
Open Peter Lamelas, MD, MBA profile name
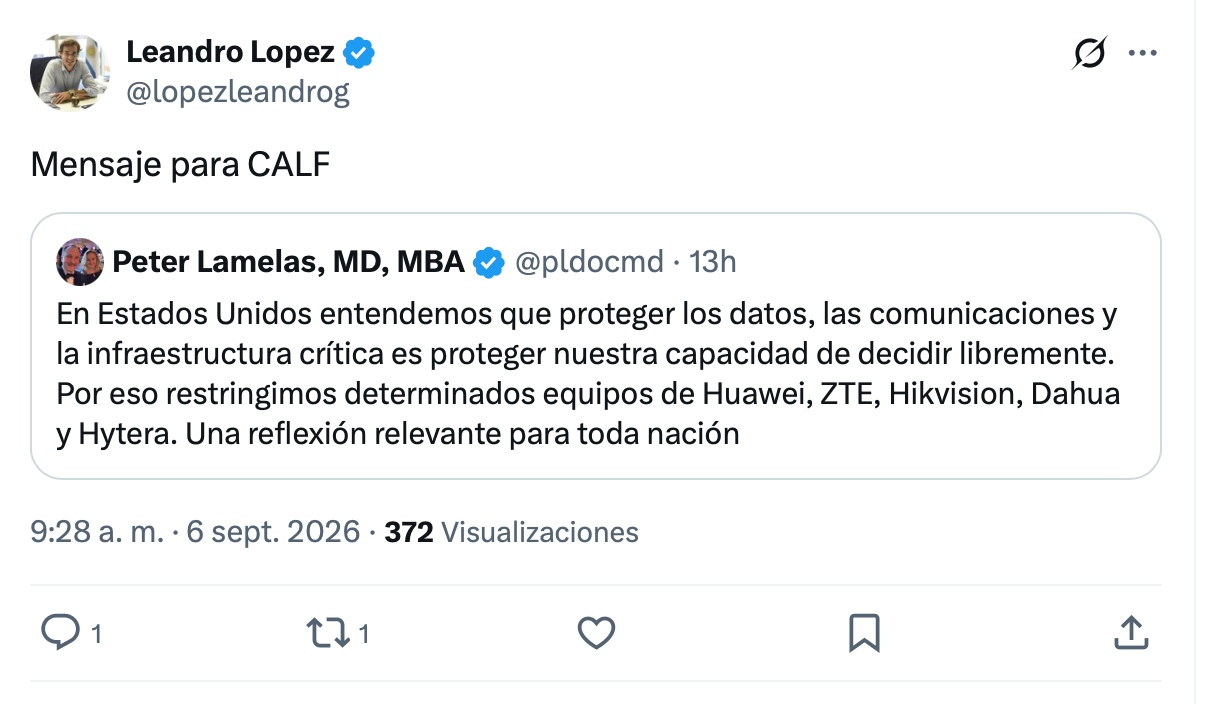click(x=288, y=262)
